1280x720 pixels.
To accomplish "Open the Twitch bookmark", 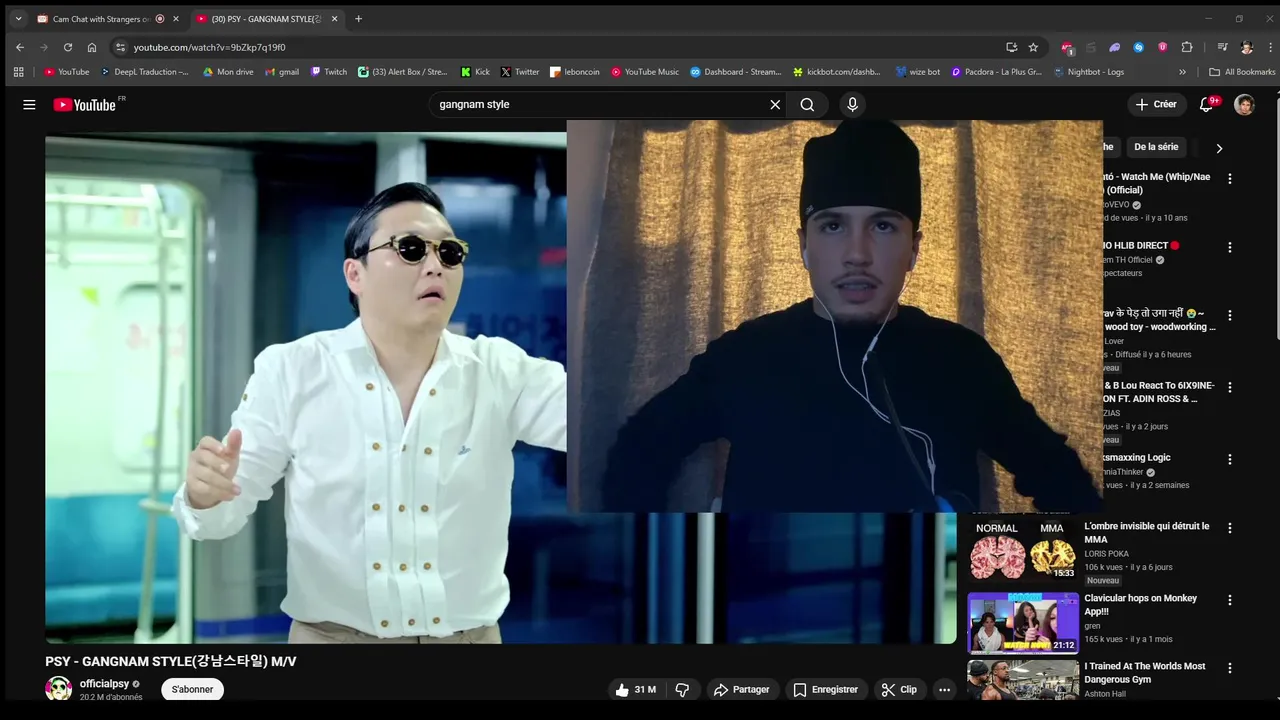I will [x=329, y=72].
